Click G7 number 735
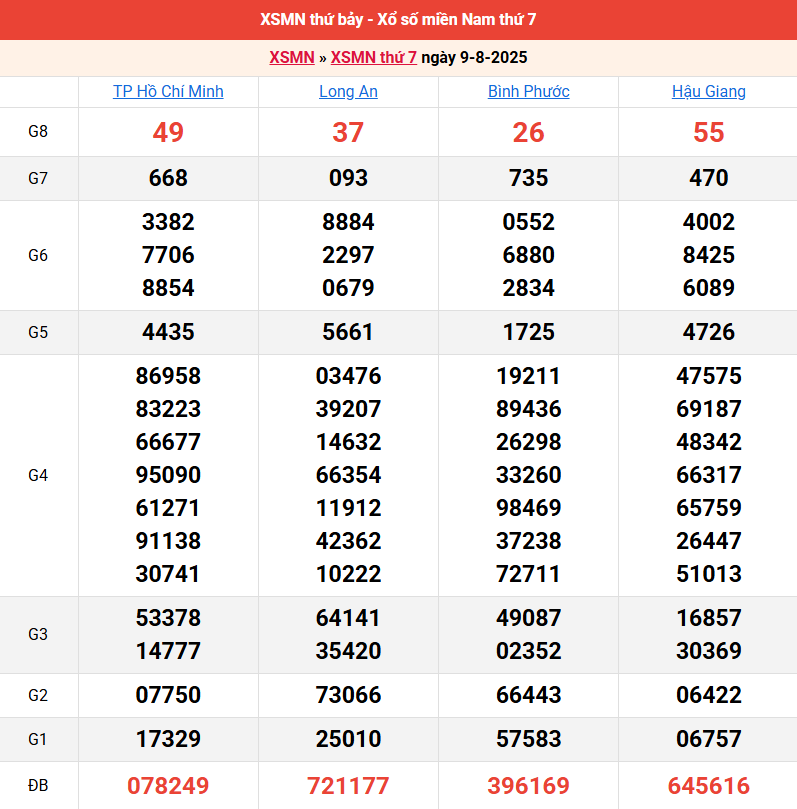This screenshot has width=797, height=809. [x=529, y=178]
